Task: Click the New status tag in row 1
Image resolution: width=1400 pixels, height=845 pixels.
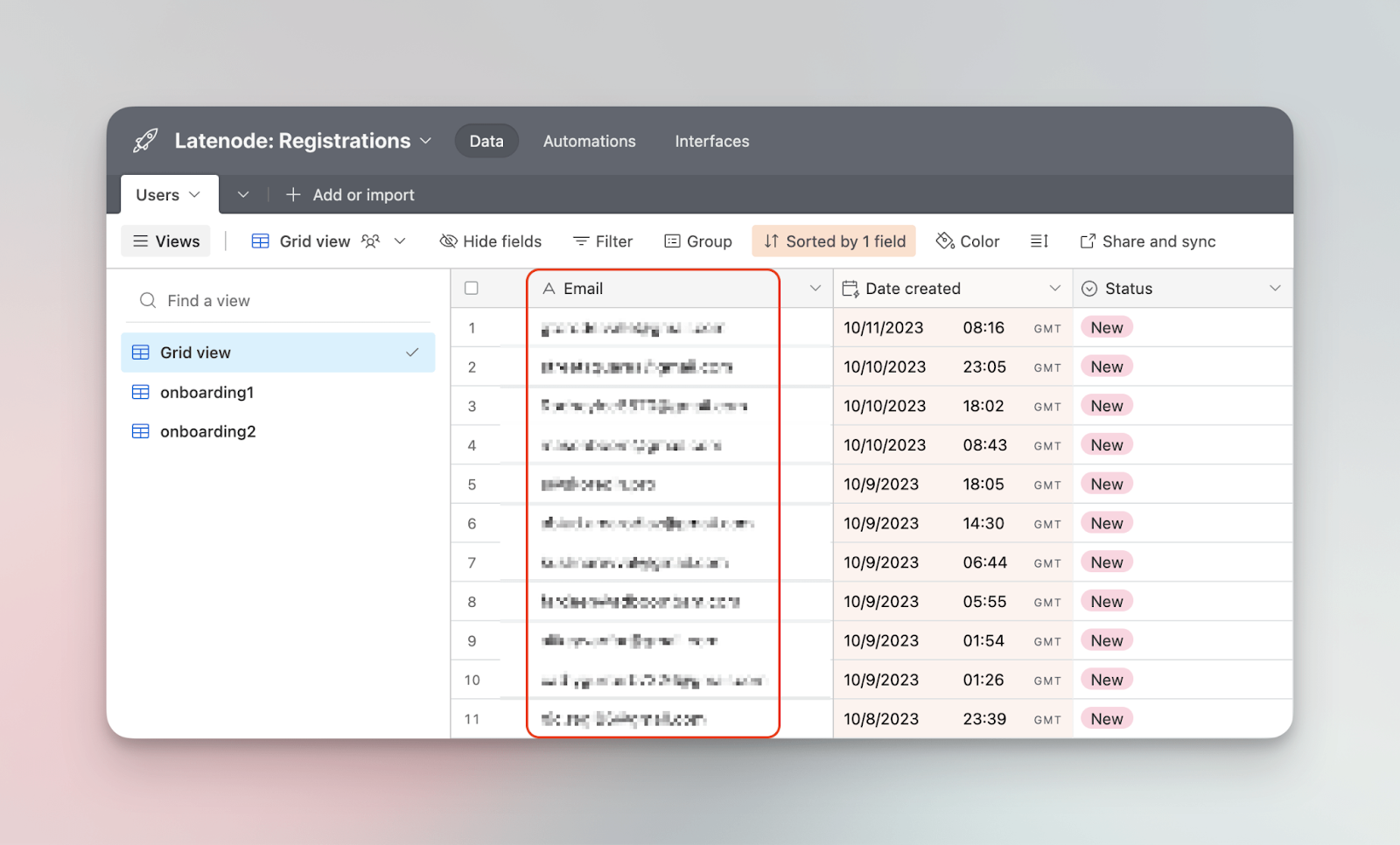Action: tap(1107, 327)
